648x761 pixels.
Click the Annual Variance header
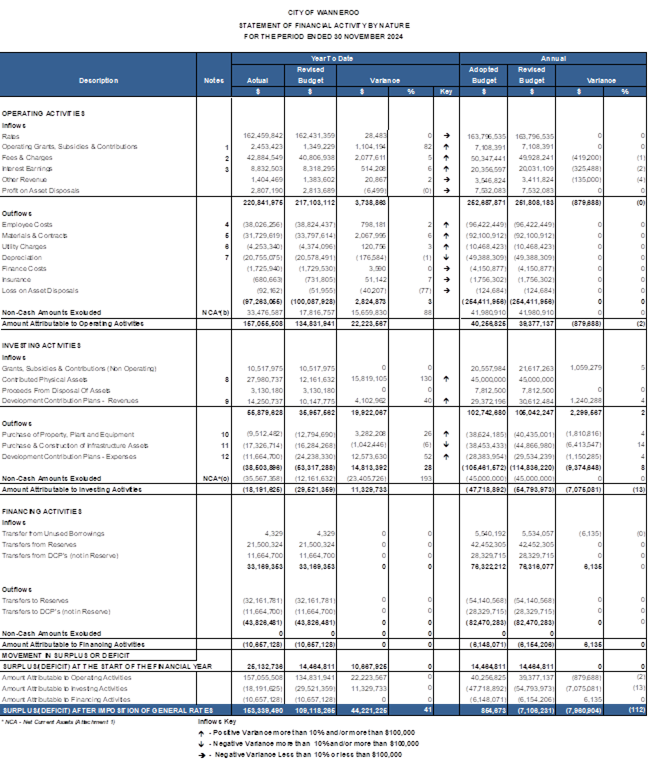pyautogui.click(x=601, y=80)
